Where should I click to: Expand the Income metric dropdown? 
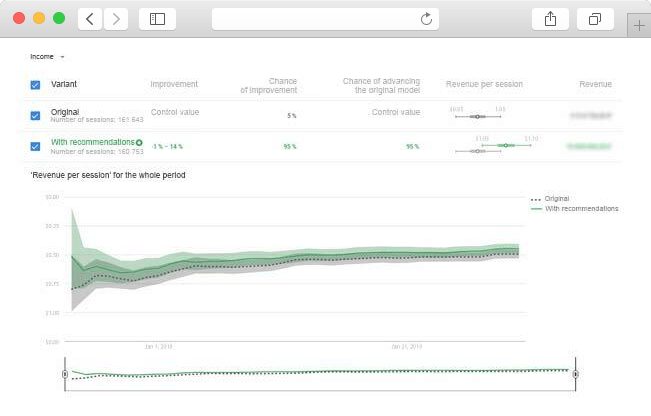[48, 57]
